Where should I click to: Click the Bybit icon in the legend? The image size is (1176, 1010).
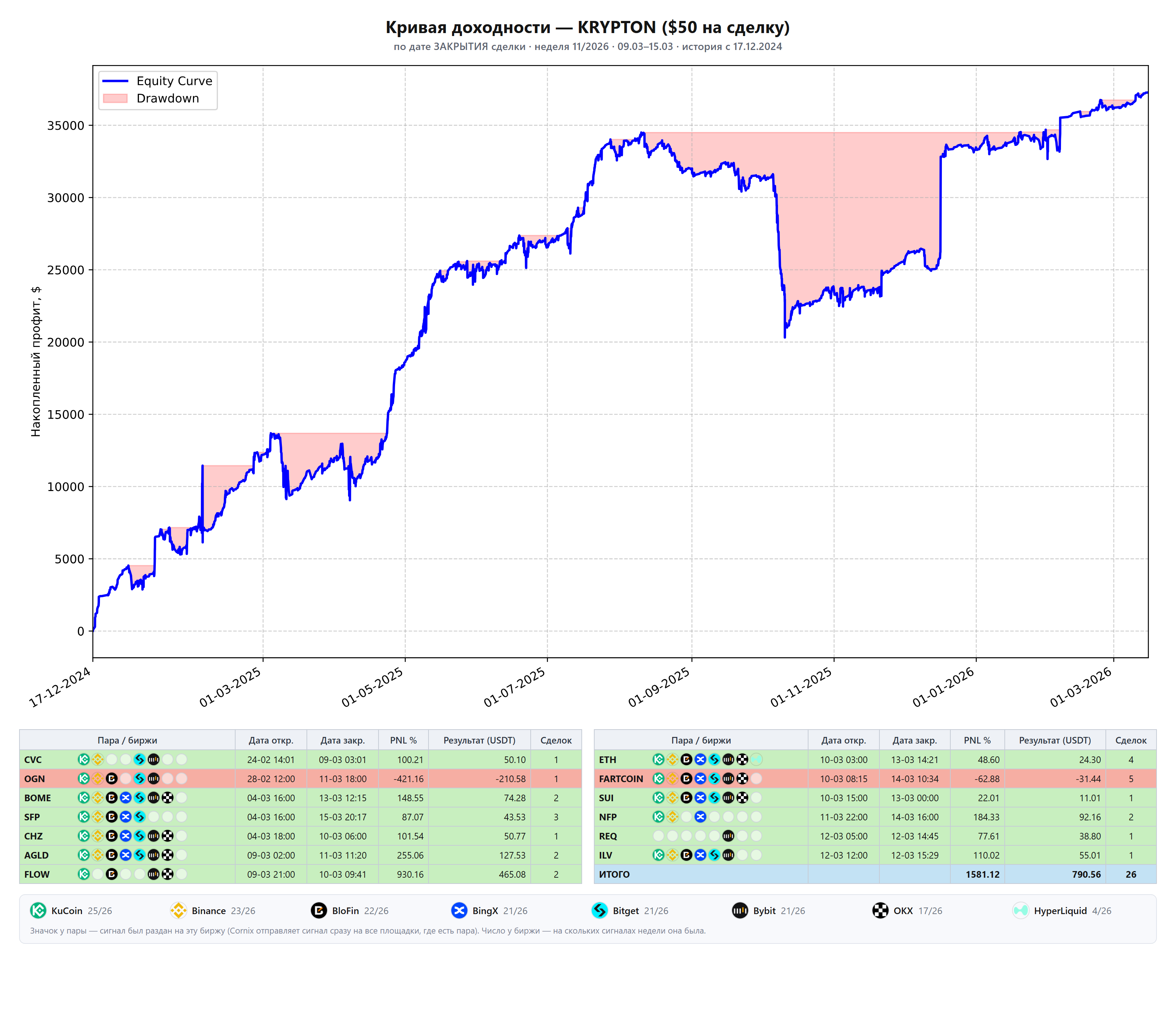(x=740, y=910)
